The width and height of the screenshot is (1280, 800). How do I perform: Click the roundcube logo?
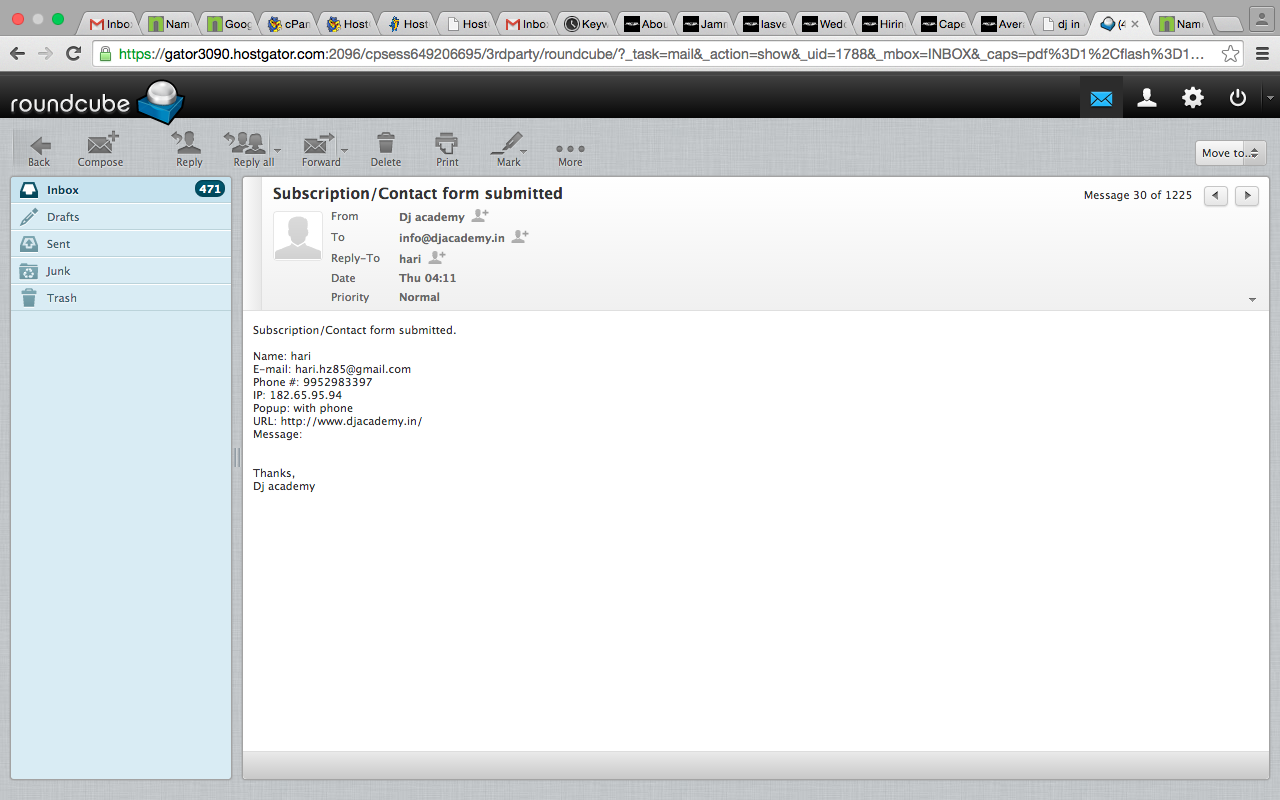[x=97, y=101]
